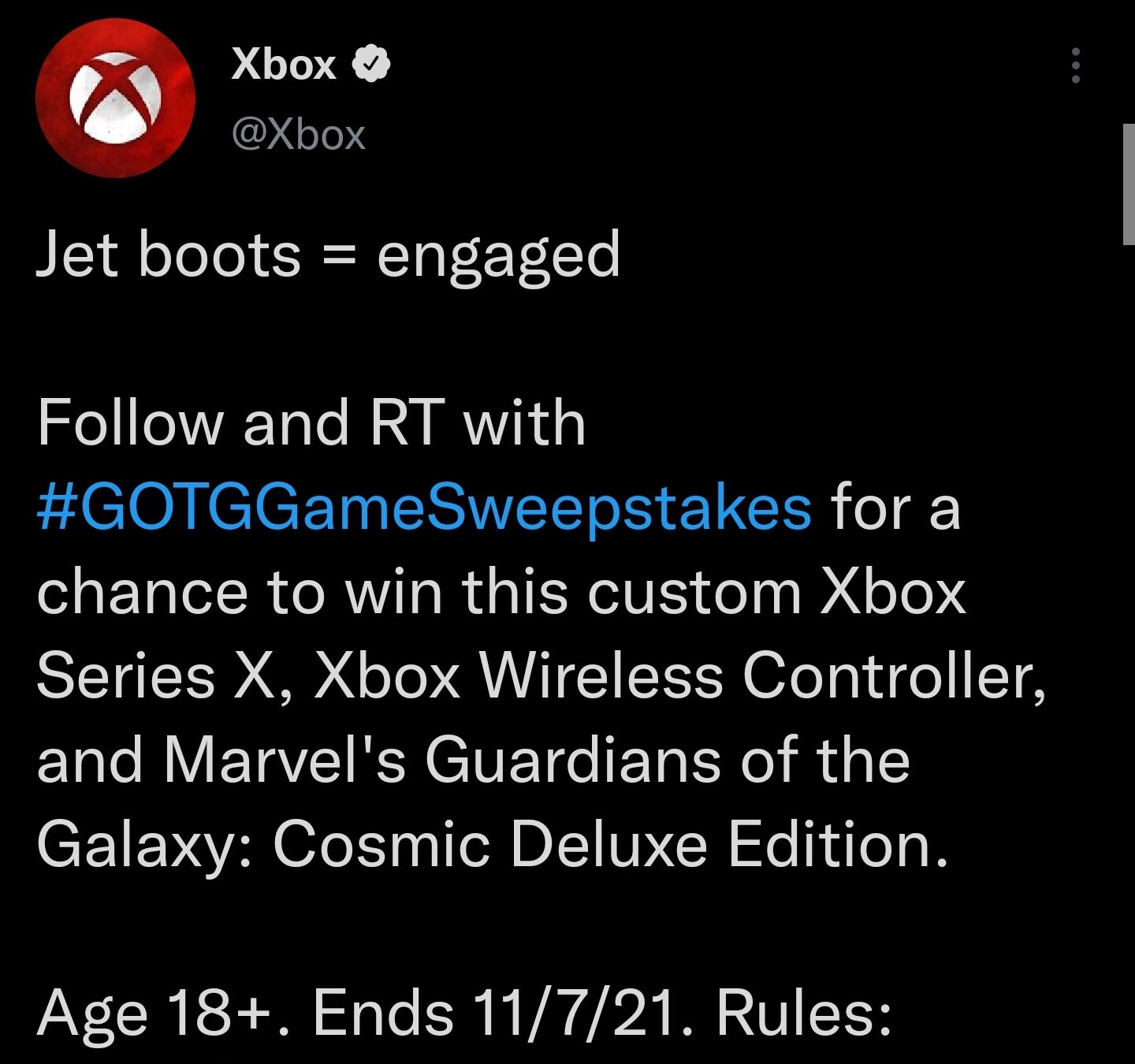Click the Xbox display name
The height and width of the screenshot is (1064, 1135).
[284, 64]
